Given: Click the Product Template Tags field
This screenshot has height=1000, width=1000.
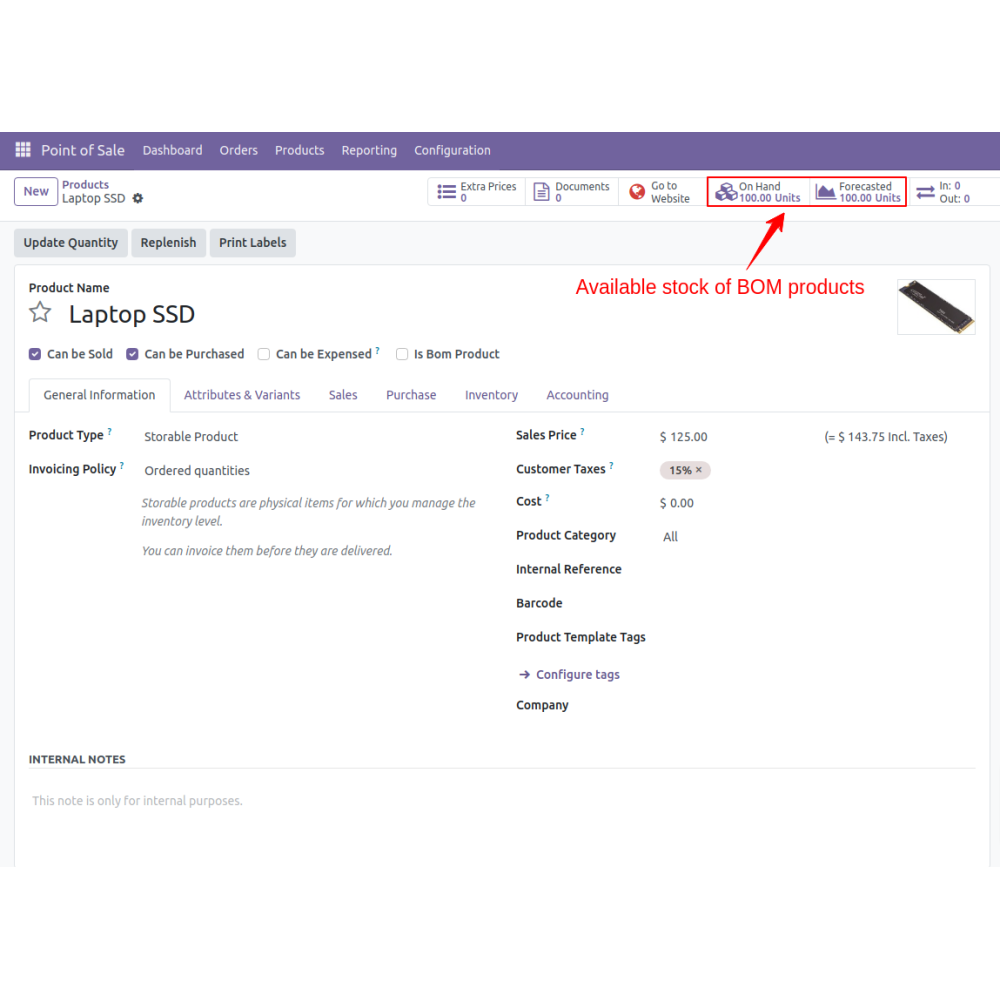Looking at the screenshot, I should click(816, 637).
